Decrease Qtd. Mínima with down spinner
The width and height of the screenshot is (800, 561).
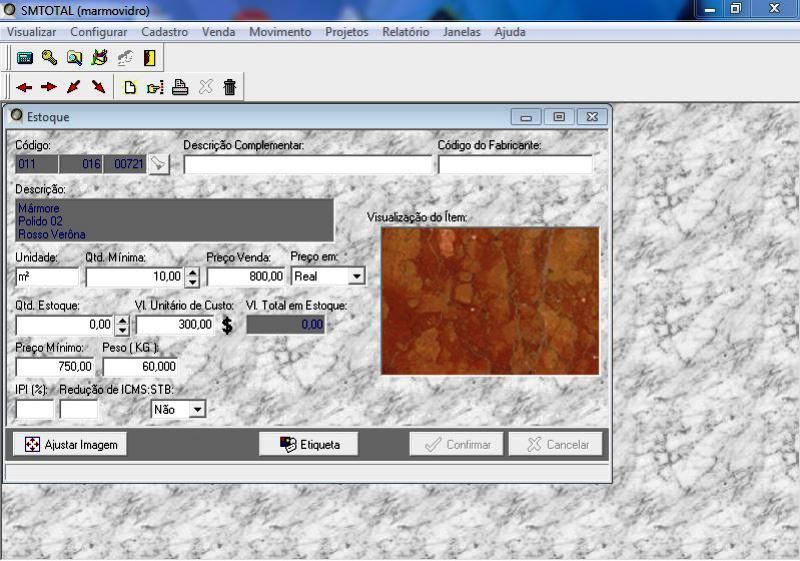[x=192, y=282]
